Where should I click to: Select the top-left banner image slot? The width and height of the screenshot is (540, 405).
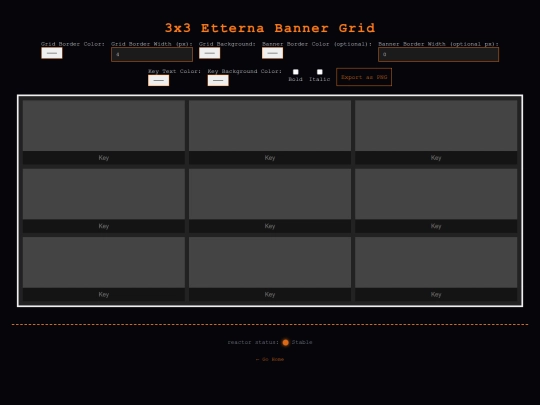tap(104, 125)
